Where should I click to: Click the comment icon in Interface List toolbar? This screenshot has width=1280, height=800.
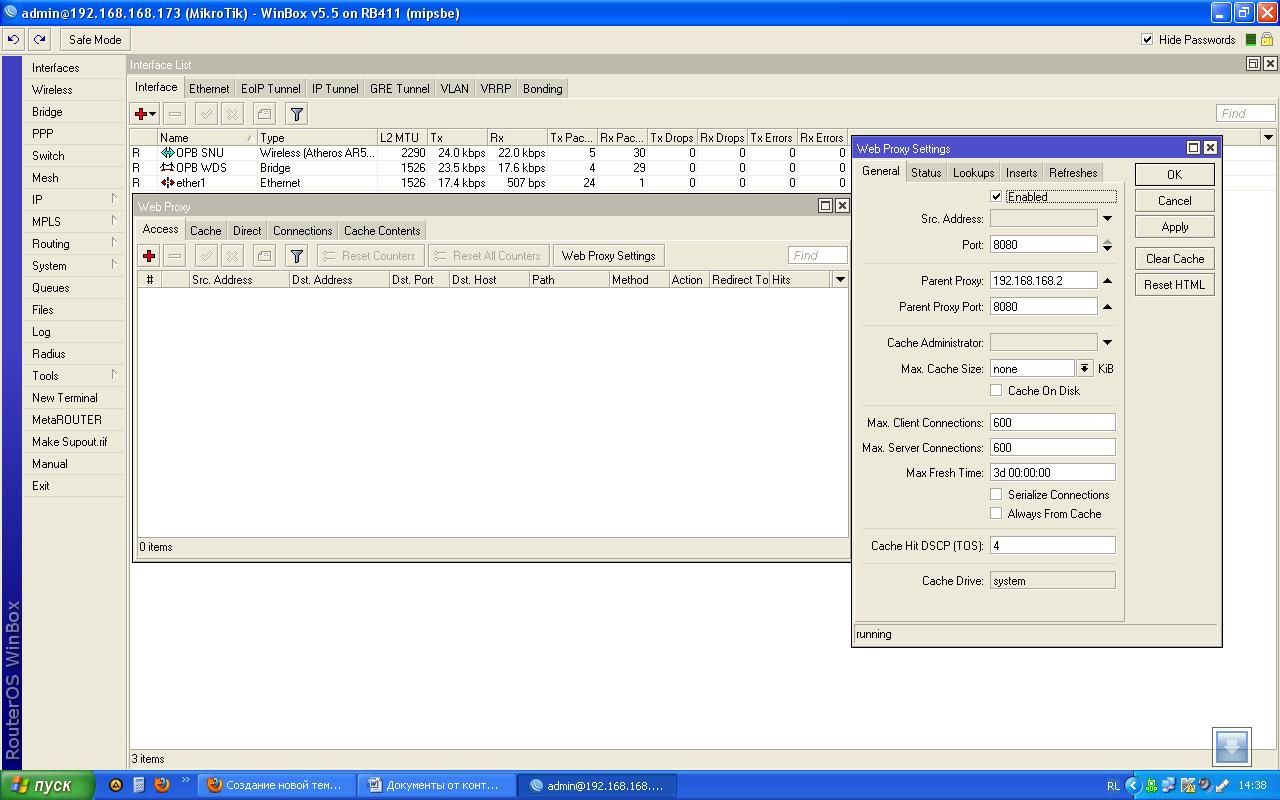[x=264, y=114]
